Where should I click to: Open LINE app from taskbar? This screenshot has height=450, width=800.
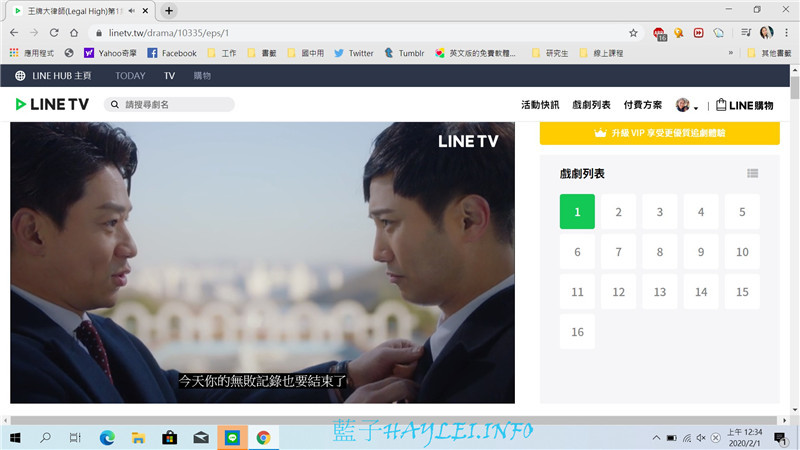click(232, 438)
